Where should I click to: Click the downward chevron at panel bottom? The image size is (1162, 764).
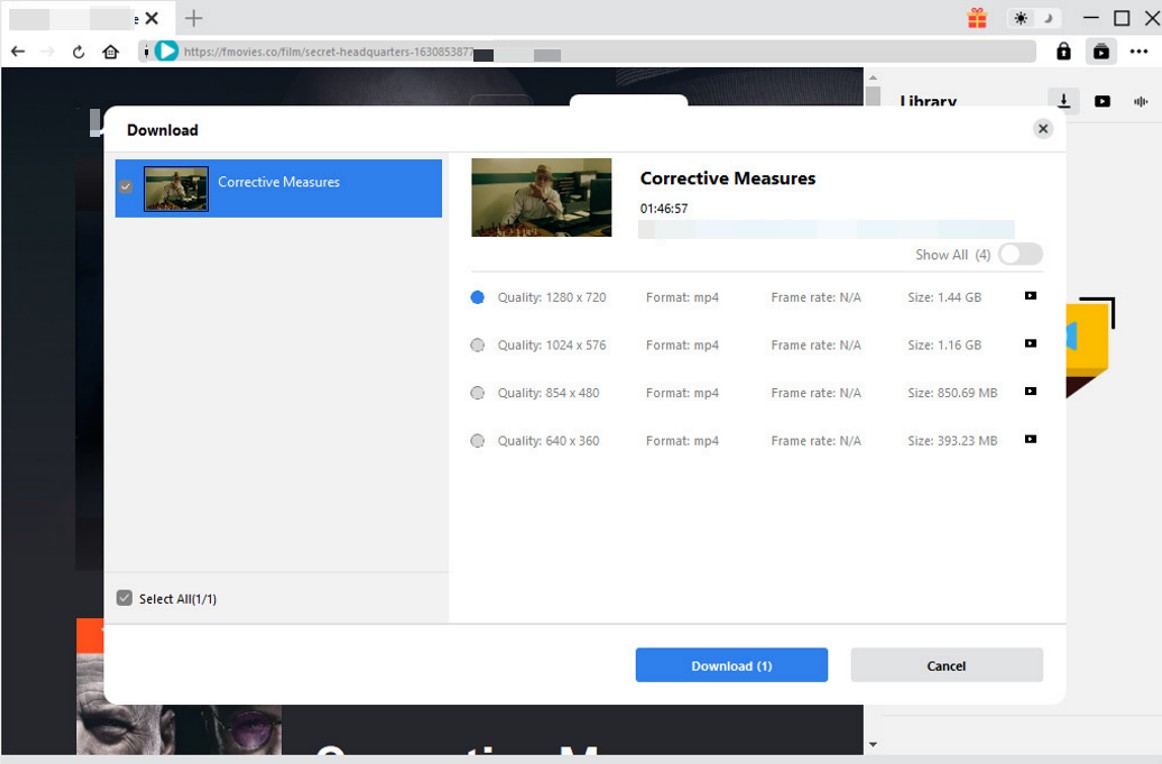tap(872, 743)
